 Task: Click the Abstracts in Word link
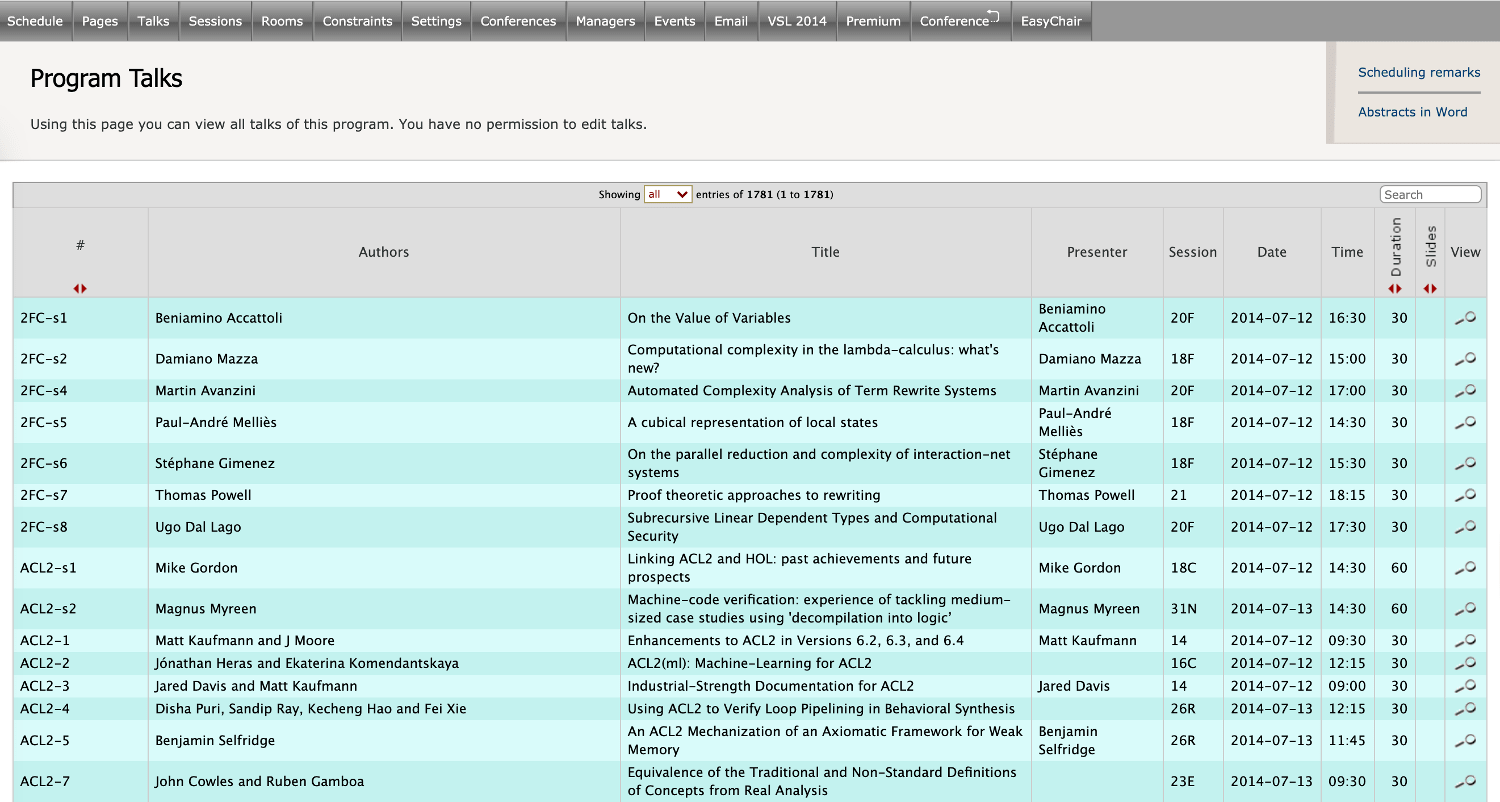[1412, 112]
